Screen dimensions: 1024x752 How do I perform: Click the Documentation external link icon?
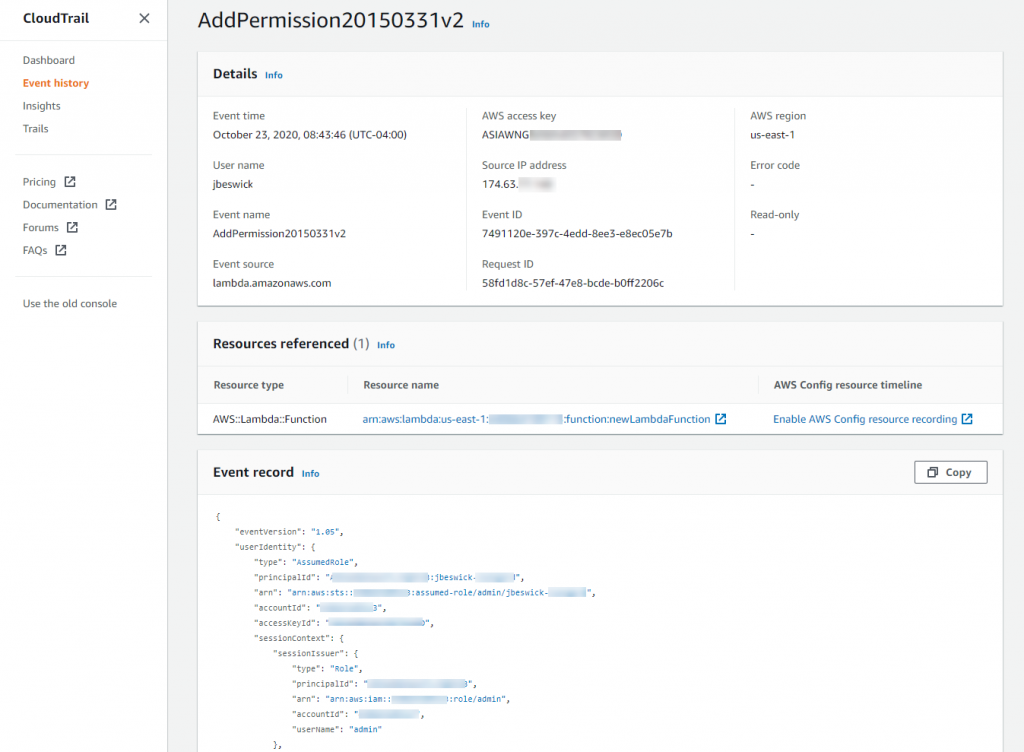112,204
